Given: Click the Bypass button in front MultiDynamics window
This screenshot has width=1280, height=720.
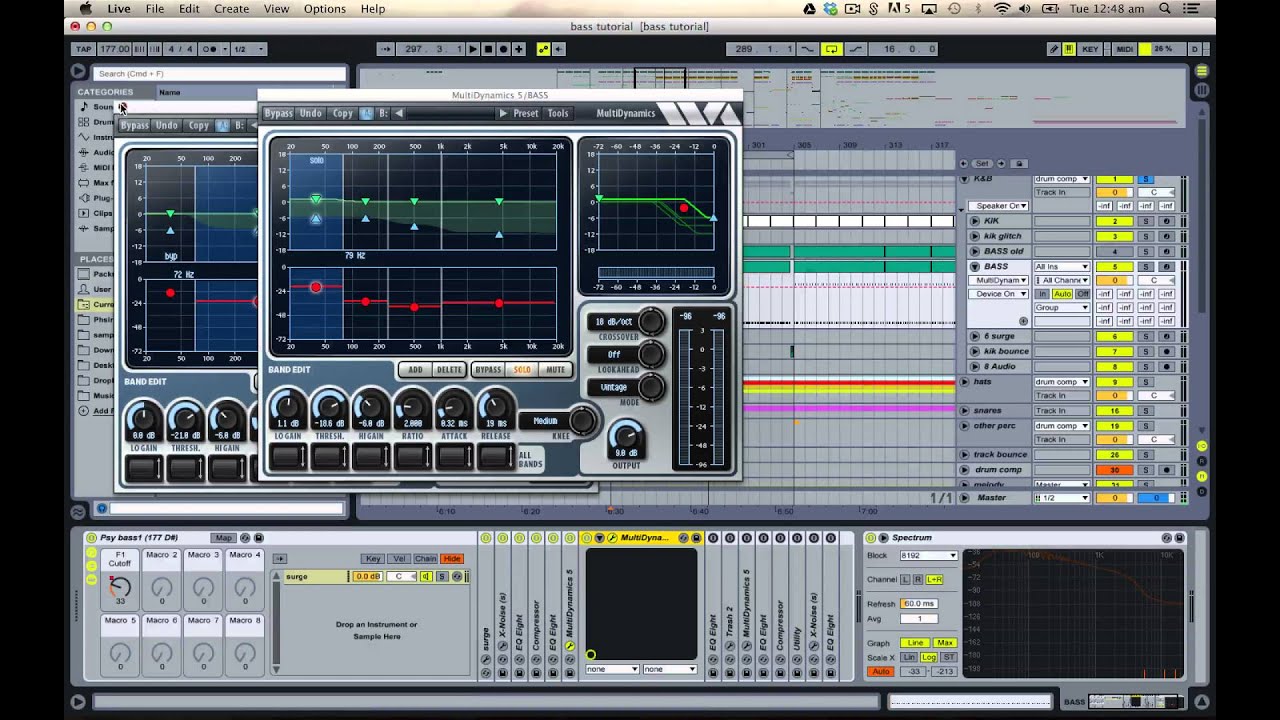Looking at the screenshot, I should pyautogui.click(x=279, y=113).
